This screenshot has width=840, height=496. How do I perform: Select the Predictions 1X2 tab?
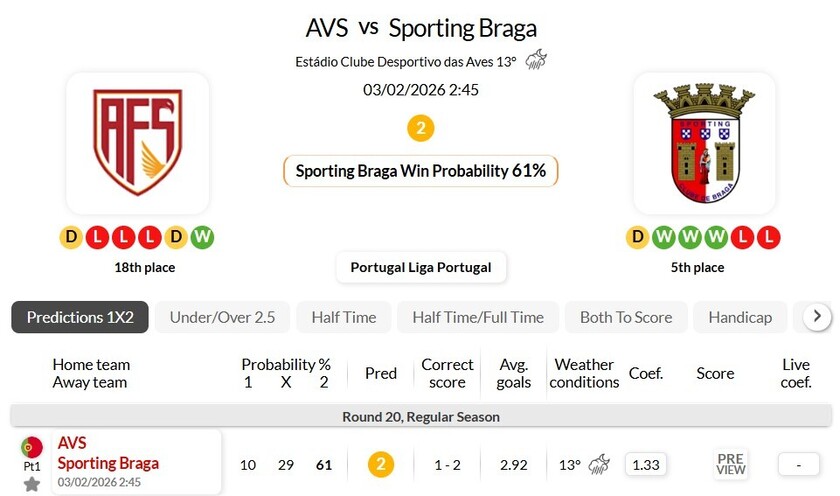tap(80, 317)
